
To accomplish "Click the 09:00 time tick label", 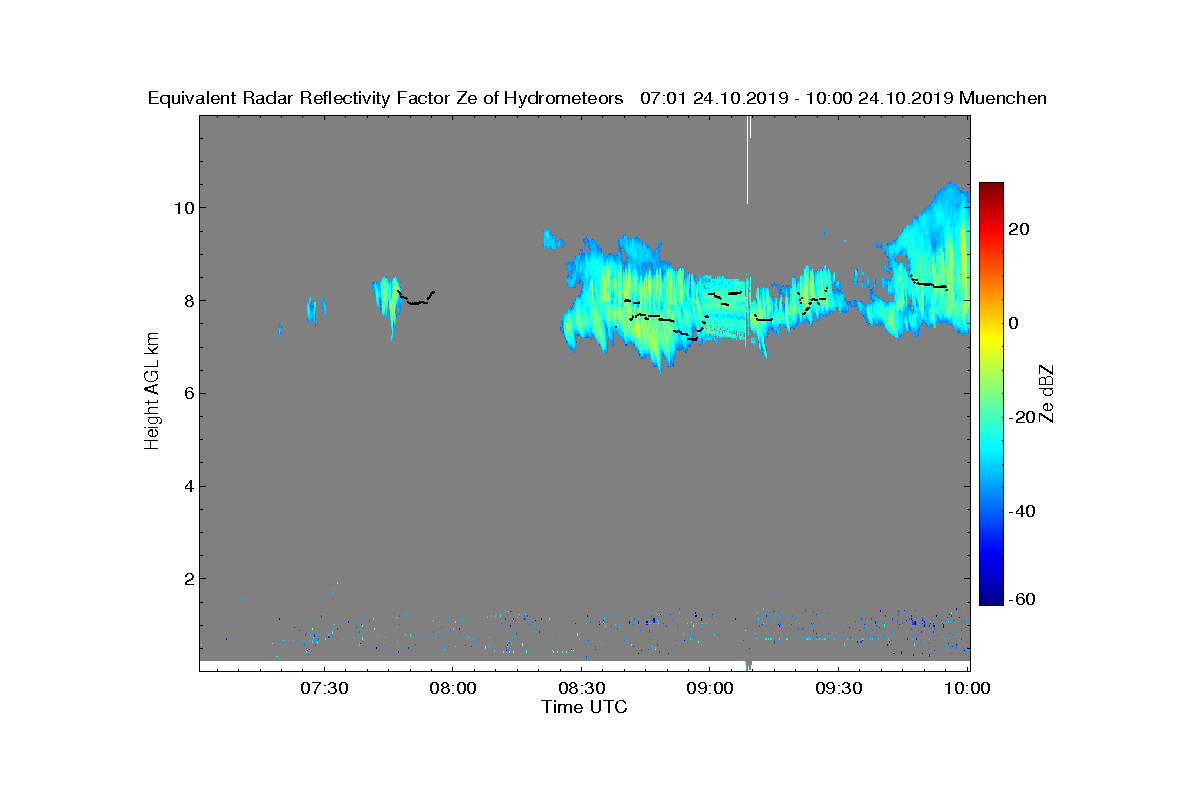I will (710, 689).
